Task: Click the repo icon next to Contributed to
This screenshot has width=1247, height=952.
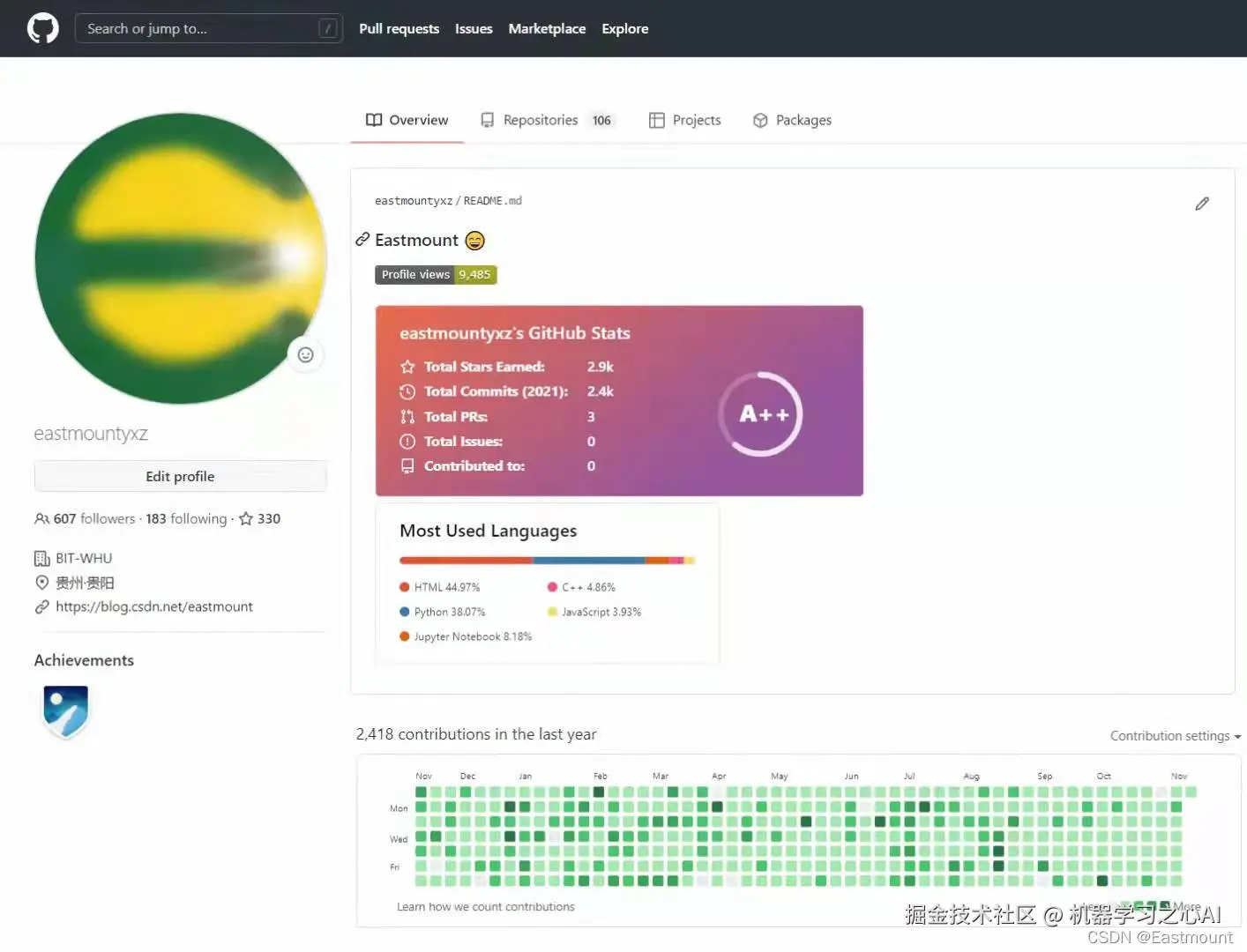Action: point(407,465)
